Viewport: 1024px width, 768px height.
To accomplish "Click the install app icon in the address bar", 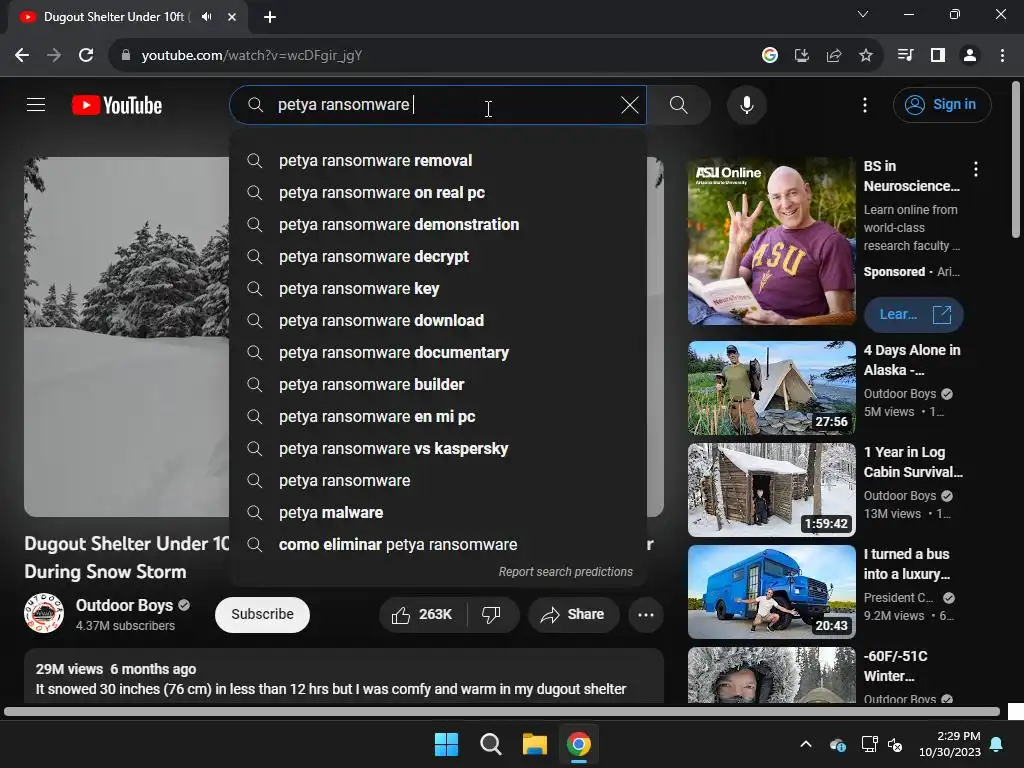I will (801, 56).
